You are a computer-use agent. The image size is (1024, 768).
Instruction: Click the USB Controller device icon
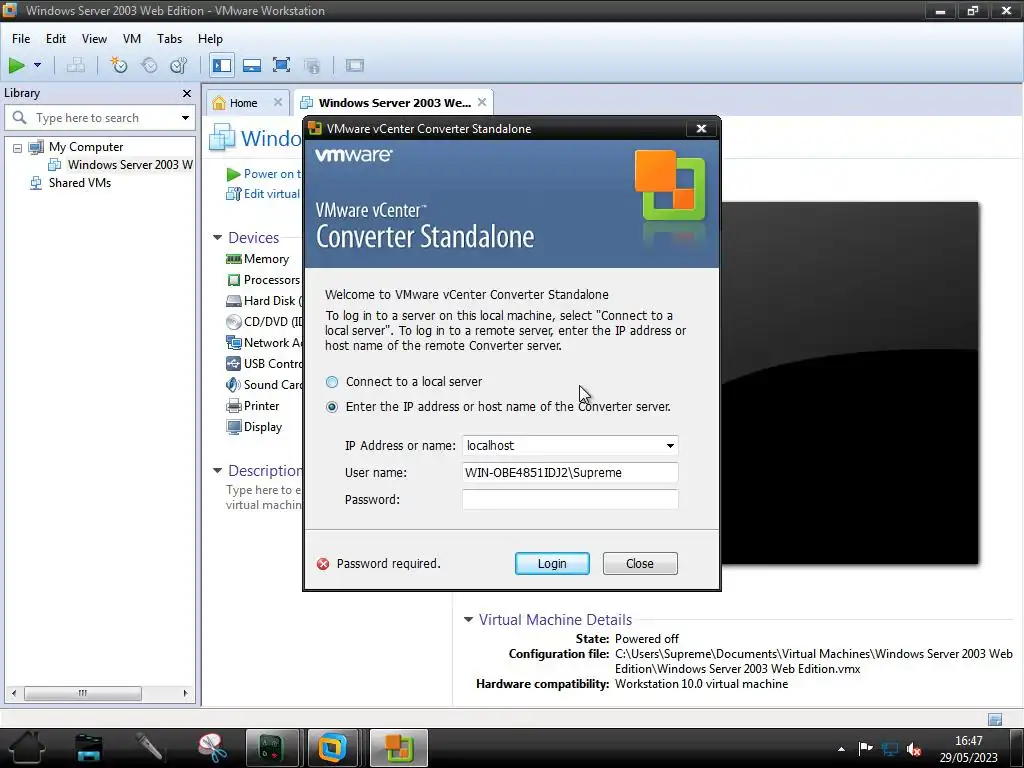[234, 364]
